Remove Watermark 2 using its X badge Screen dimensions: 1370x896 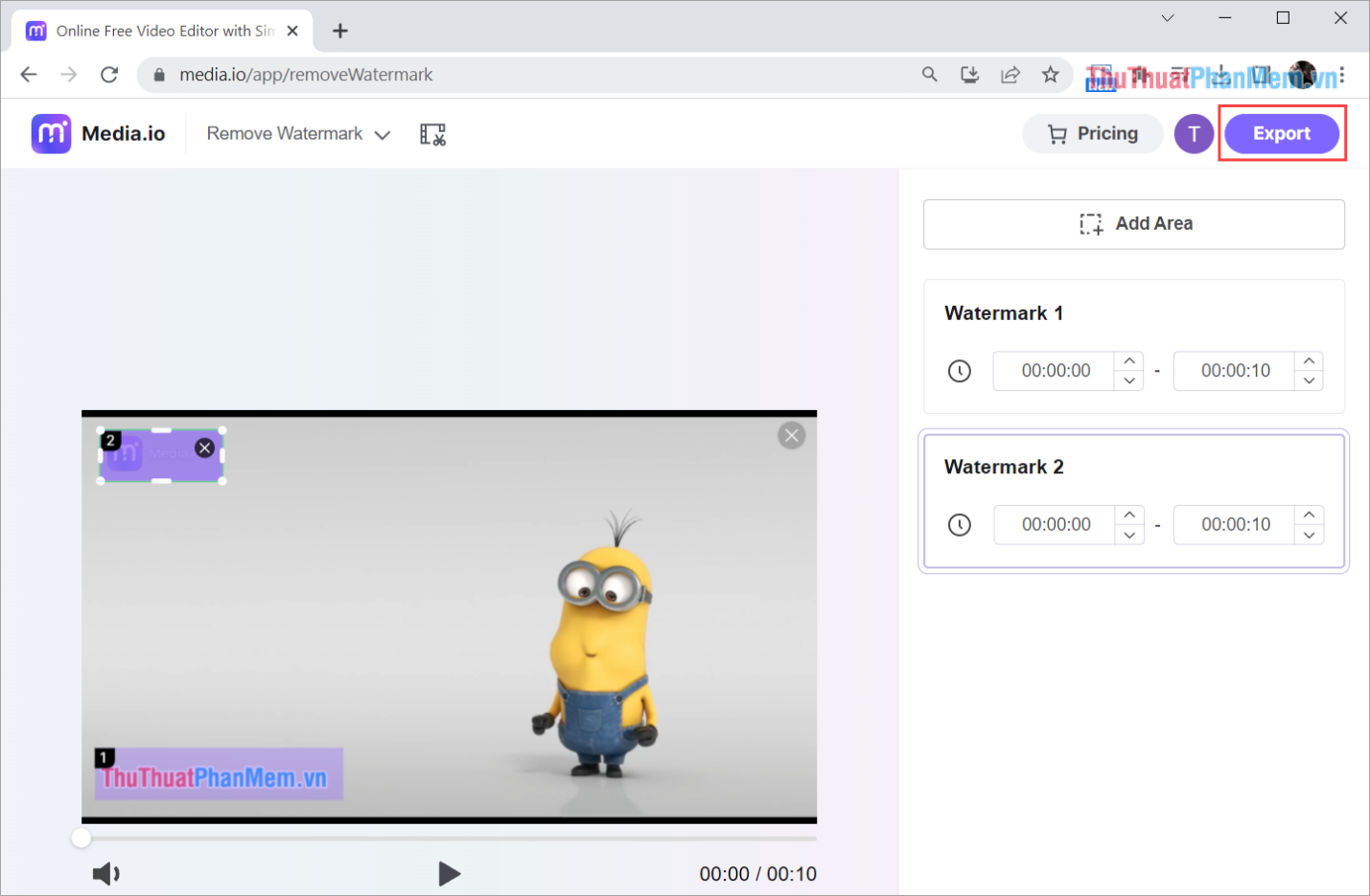coord(204,447)
